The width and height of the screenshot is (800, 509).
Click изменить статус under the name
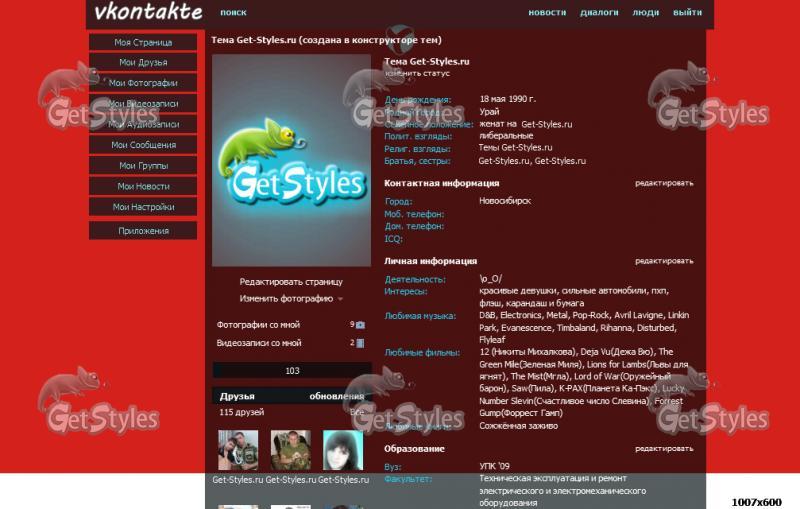pos(417,73)
